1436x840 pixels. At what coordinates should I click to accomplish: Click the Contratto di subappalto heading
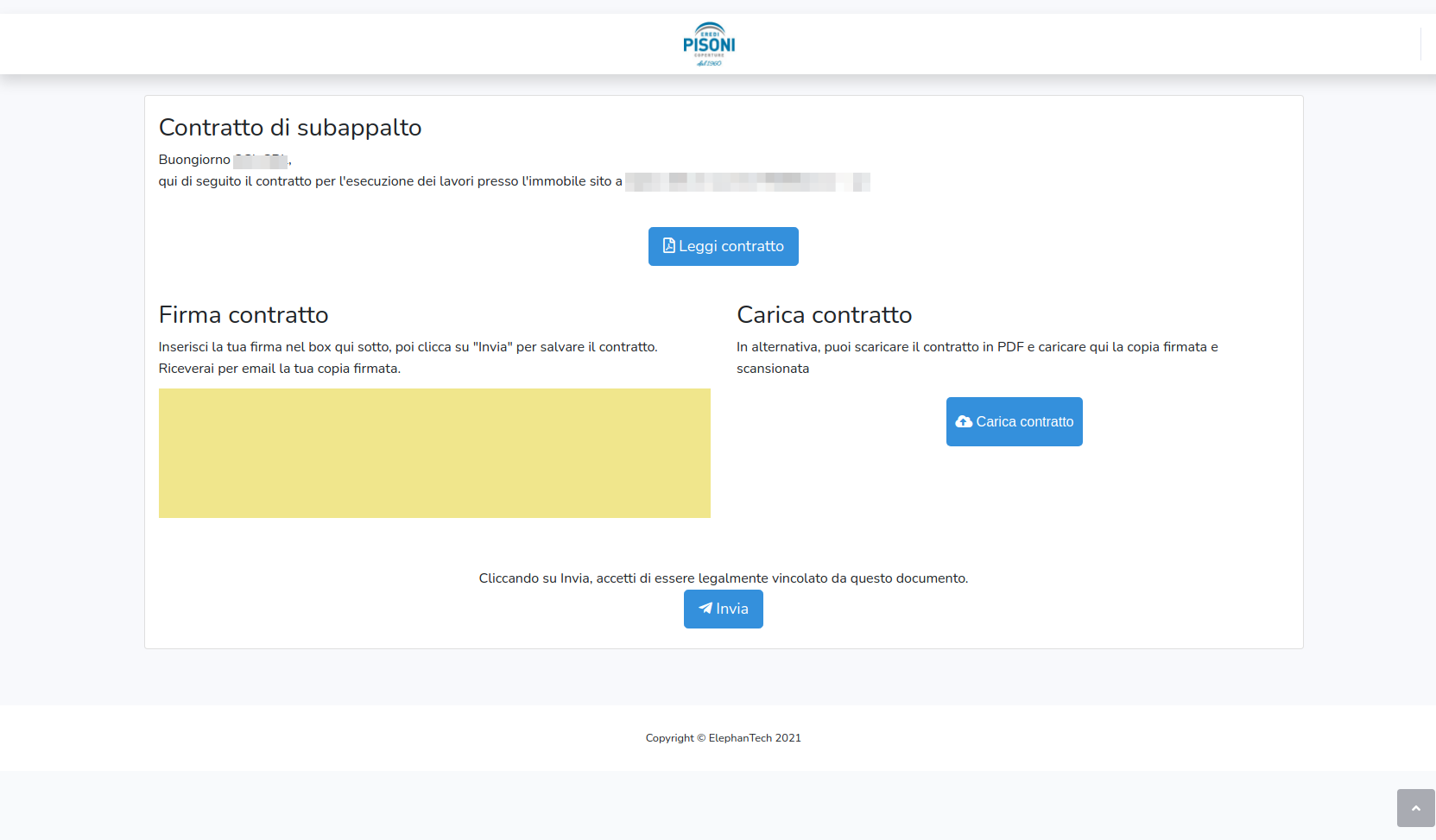(x=290, y=128)
